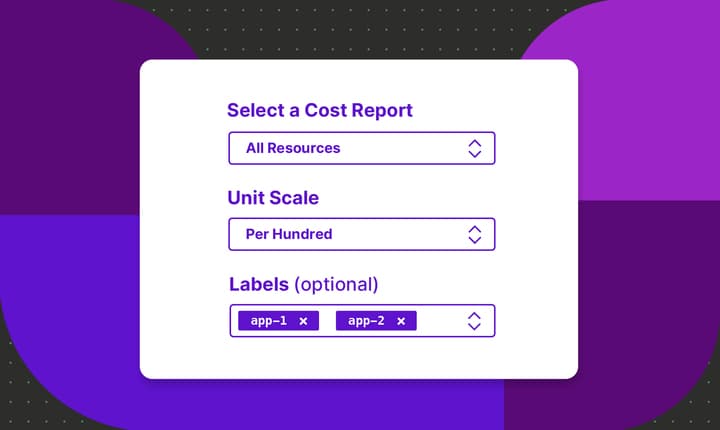Open the Cost Report dropdown
The height and width of the screenshot is (430, 720).
pyautogui.click(x=361, y=148)
